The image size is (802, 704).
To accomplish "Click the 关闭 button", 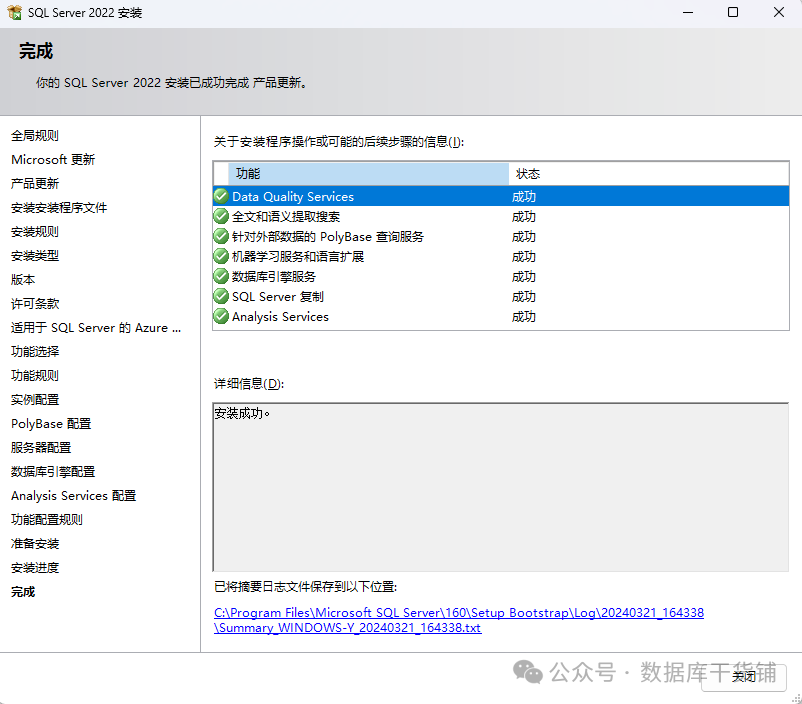I will tap(743, 676).
